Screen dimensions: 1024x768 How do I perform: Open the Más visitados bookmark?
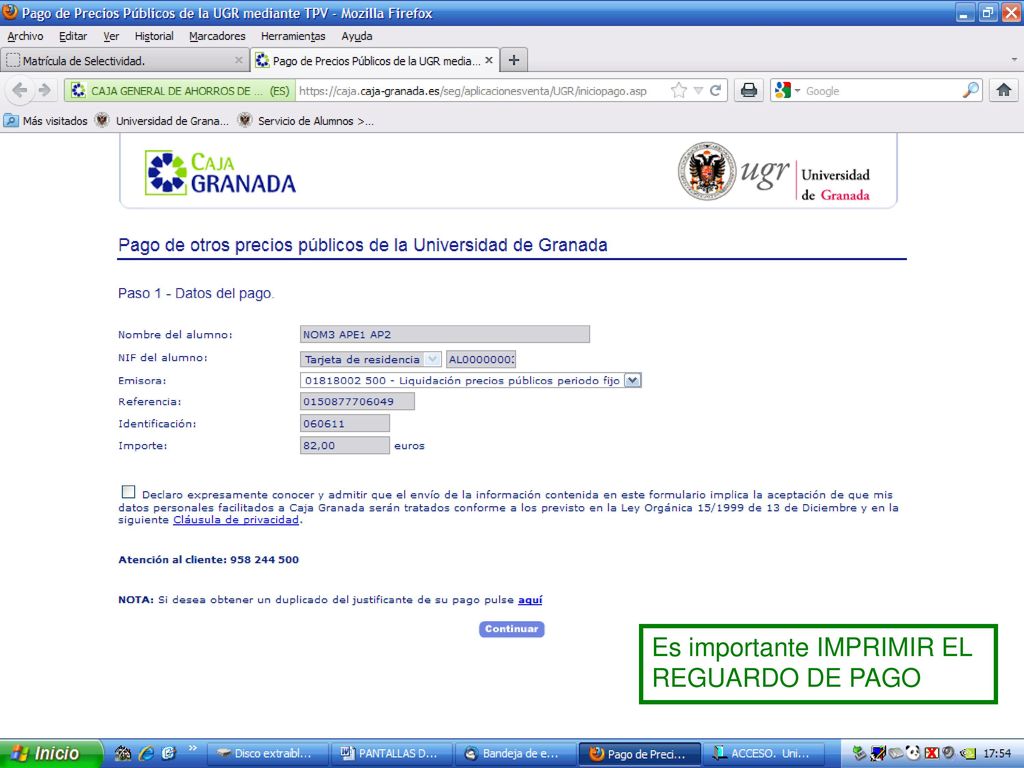(x=46, y=121)
